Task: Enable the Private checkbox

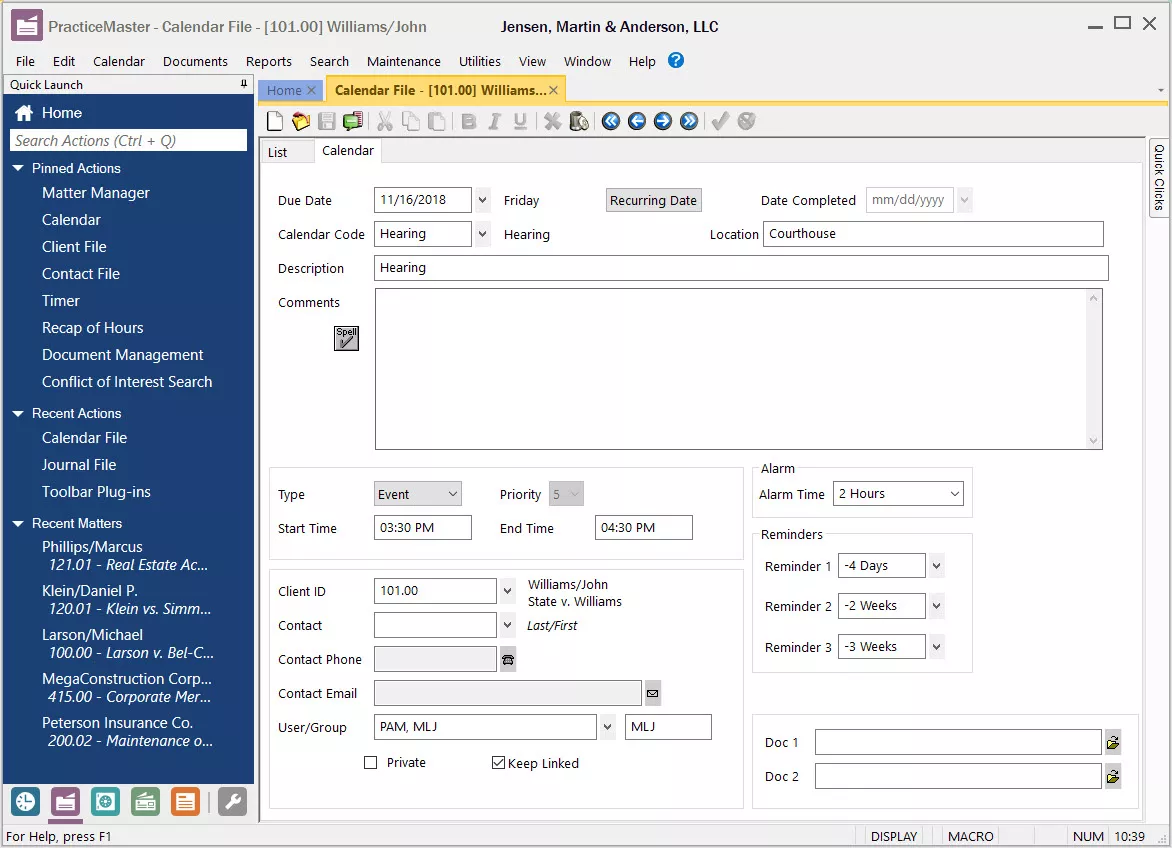Action: (x=371, y=763)
